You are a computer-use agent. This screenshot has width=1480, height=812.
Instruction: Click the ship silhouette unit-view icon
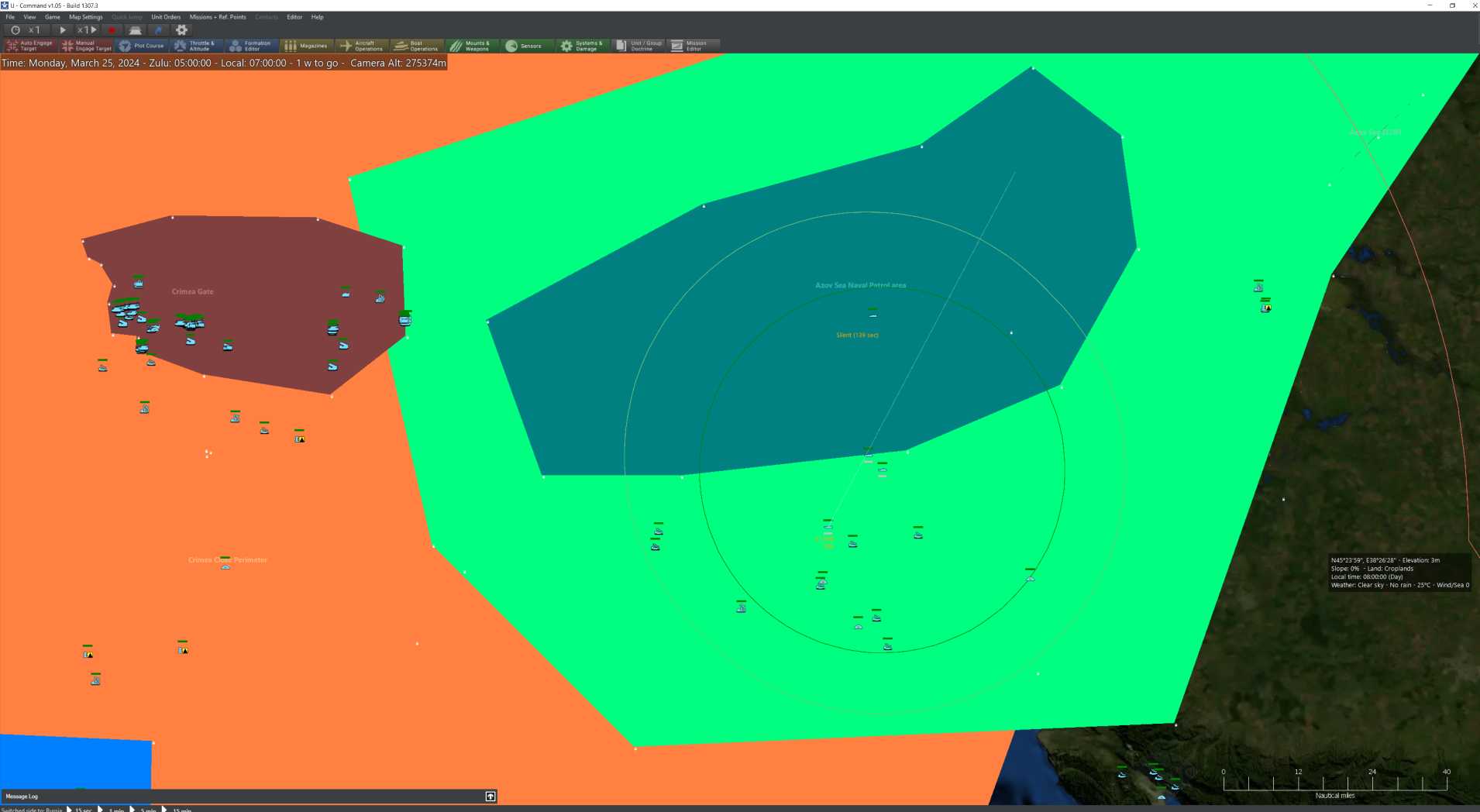pos(135,30)
